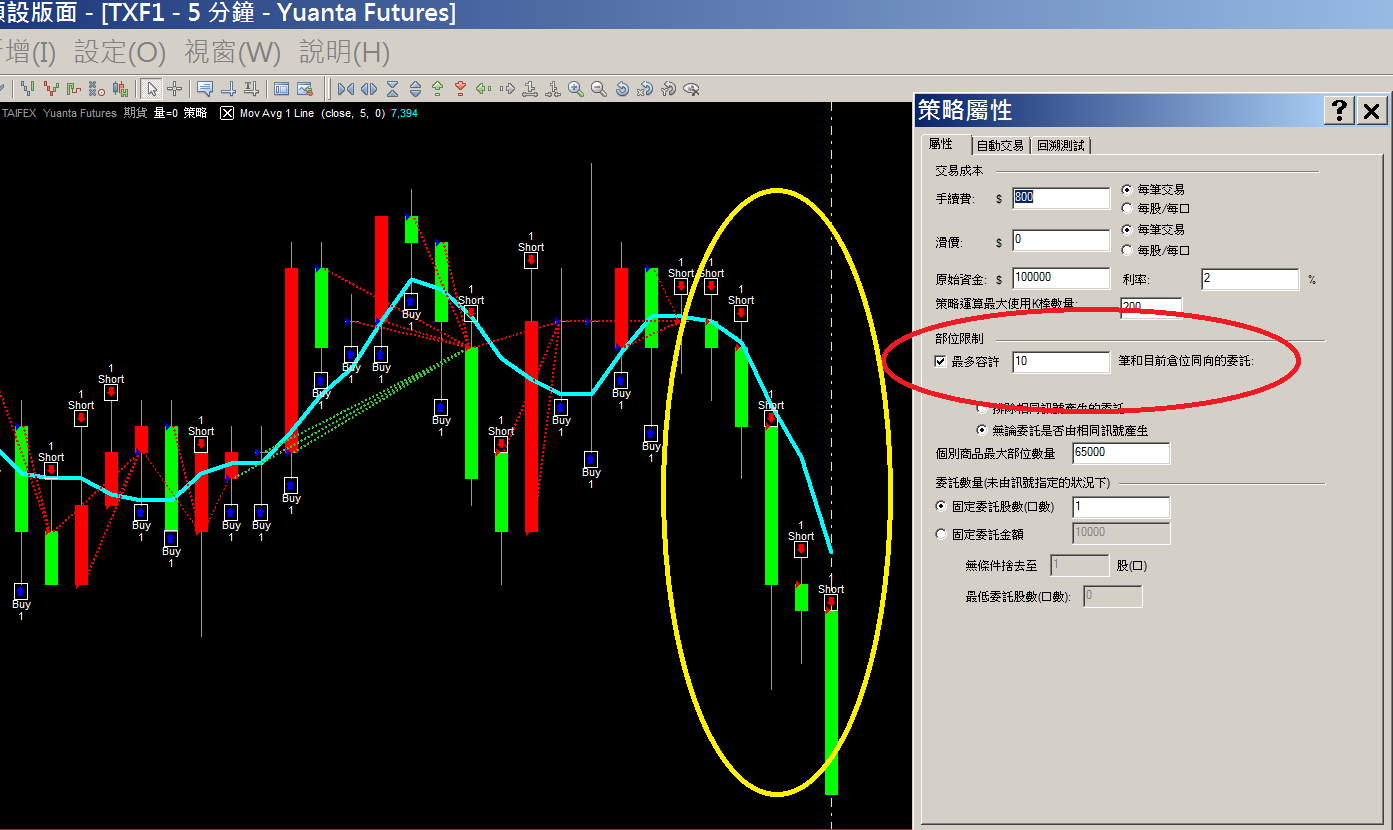
Task: Close the 策略屬性 dialog
Action: [x=1372, y=110]
